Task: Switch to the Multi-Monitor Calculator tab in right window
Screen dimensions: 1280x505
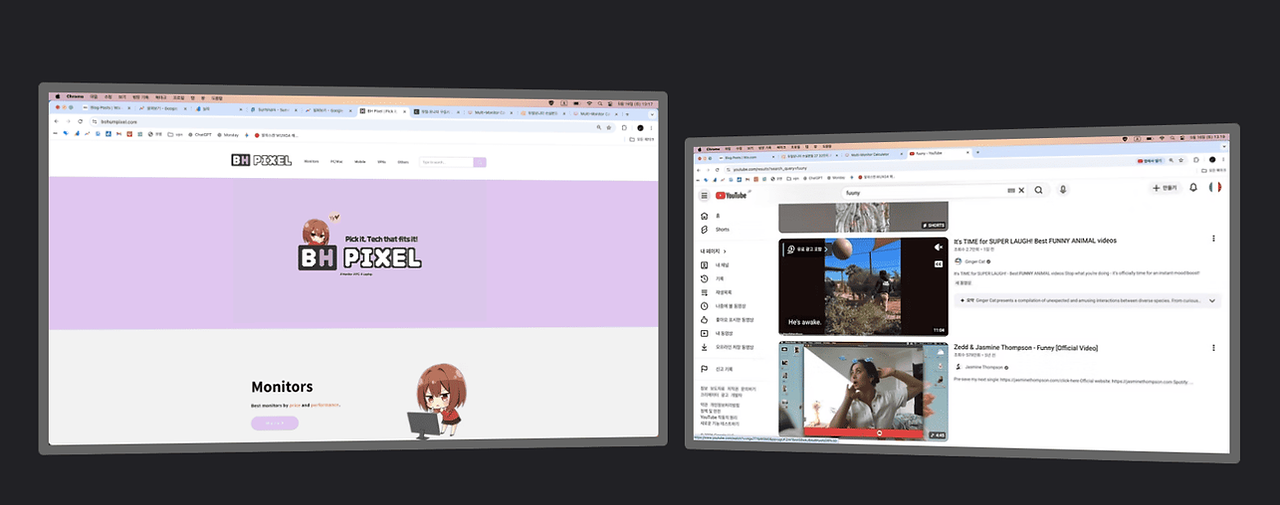Action: click(872, 154)
